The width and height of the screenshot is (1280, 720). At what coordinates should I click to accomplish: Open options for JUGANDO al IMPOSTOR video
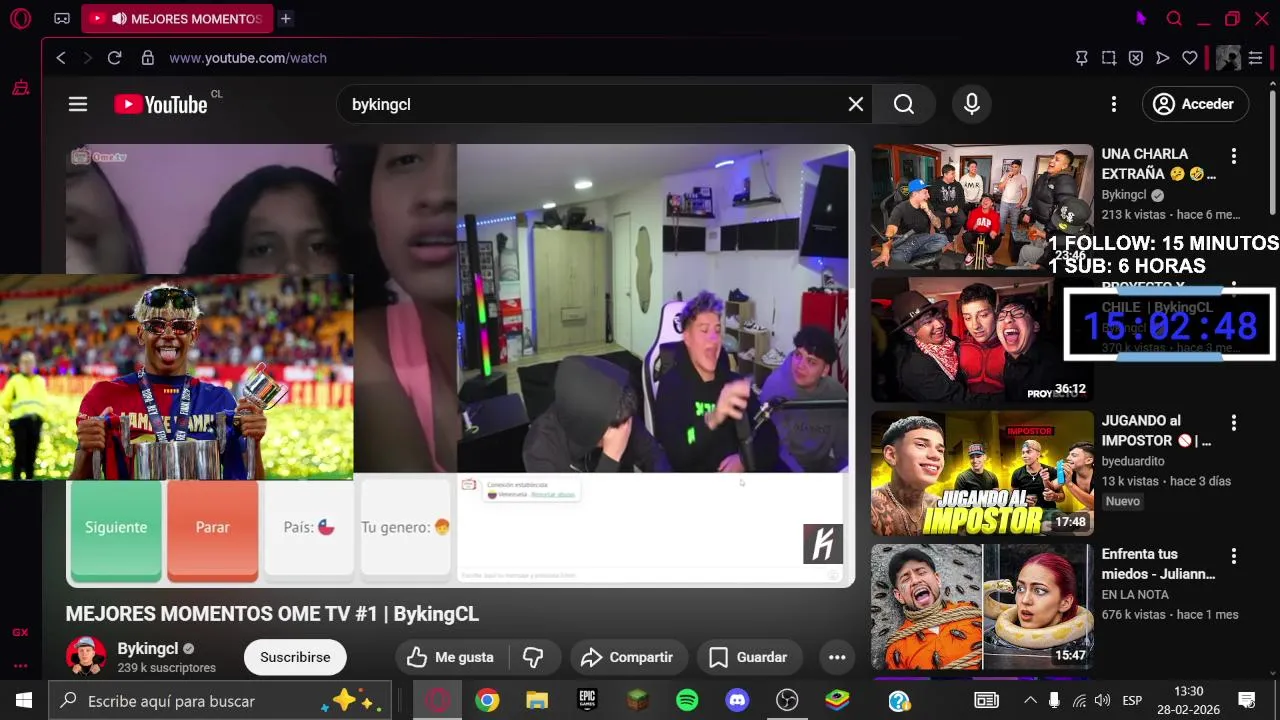point(1234,423)
